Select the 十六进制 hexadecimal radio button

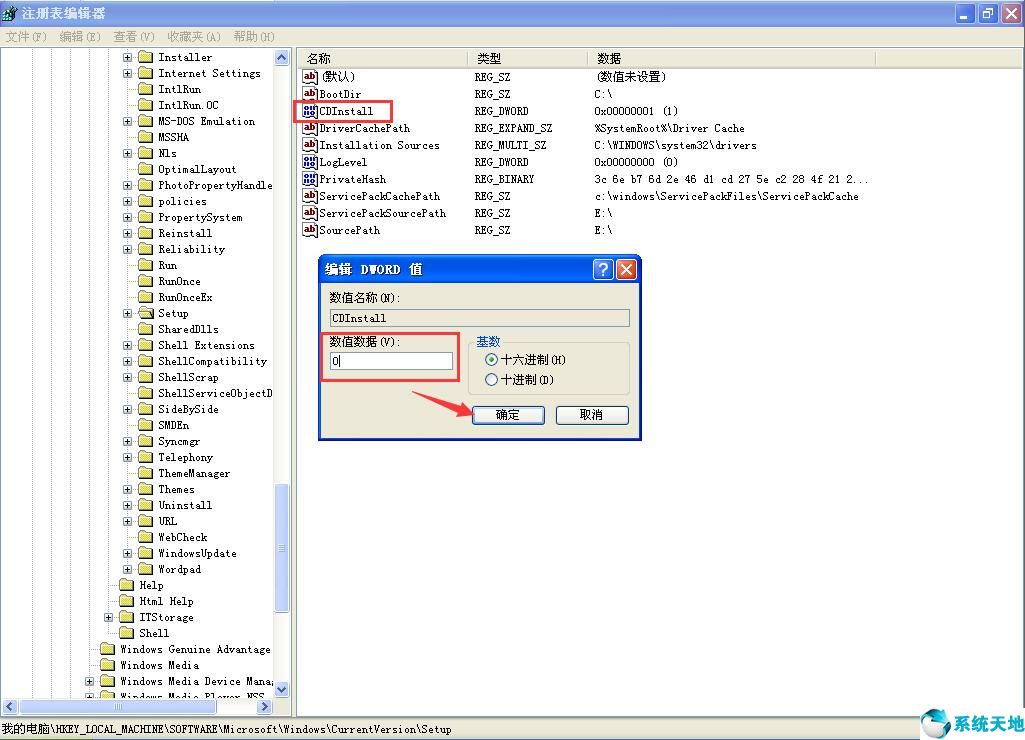pos(492,360)
